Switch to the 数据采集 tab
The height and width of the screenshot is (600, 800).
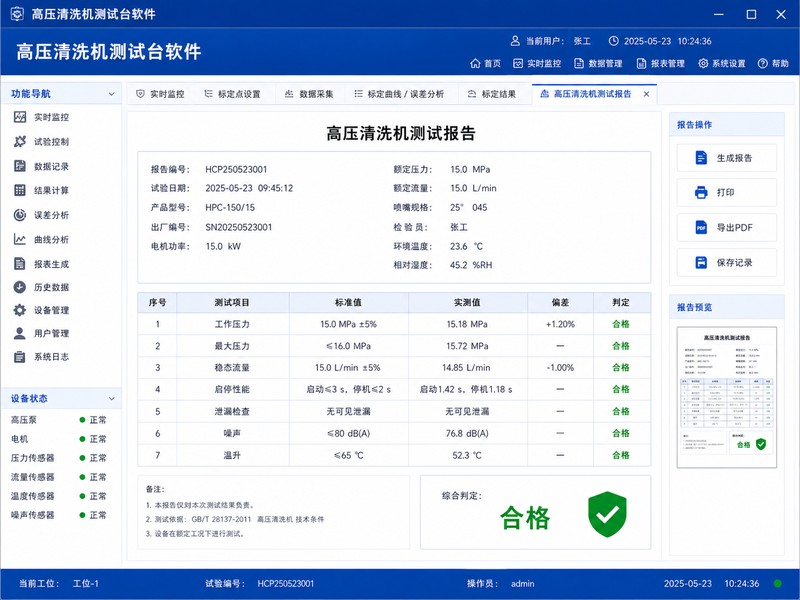309,94
